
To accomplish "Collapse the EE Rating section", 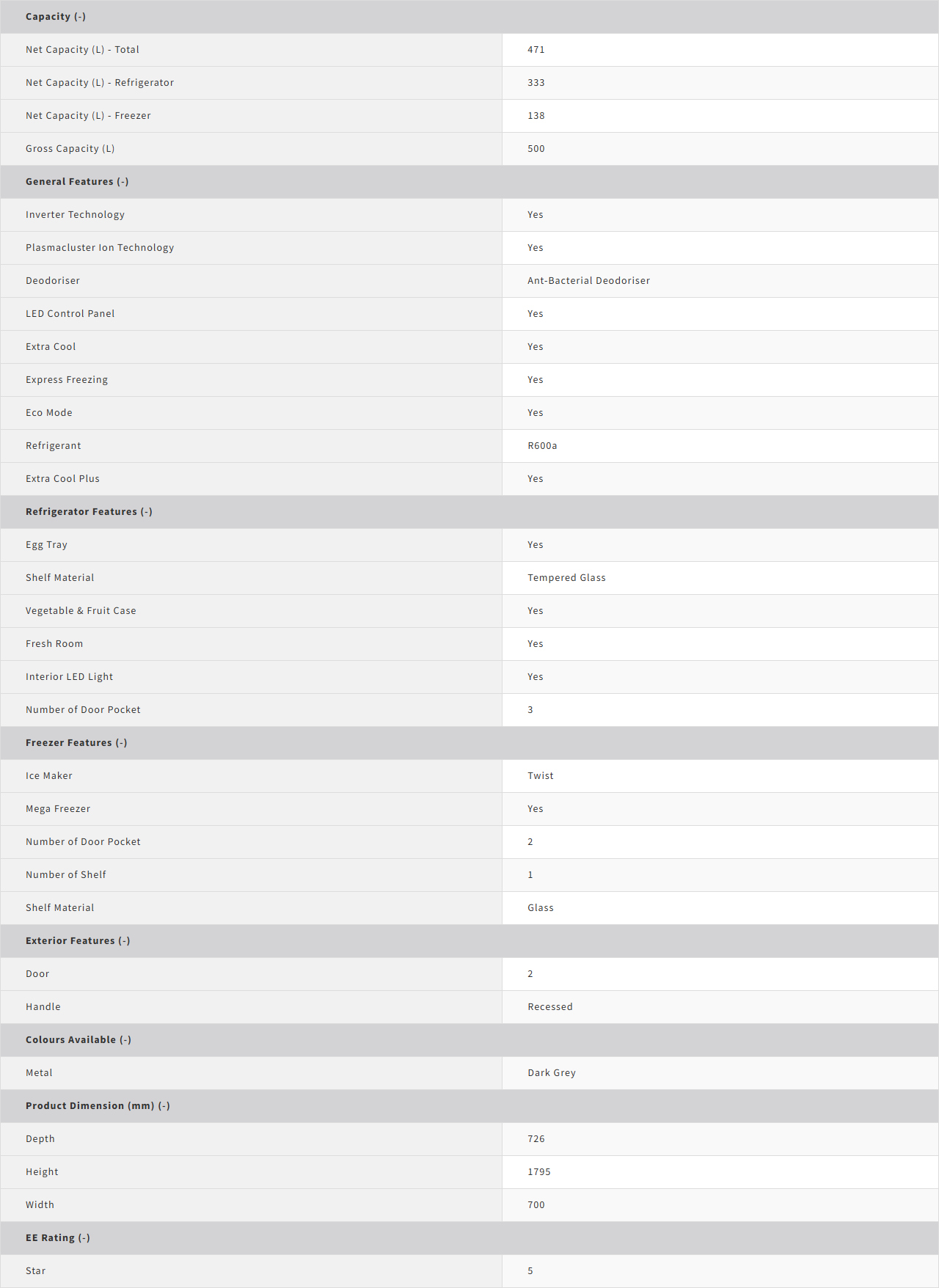I will pos(58,1238).
